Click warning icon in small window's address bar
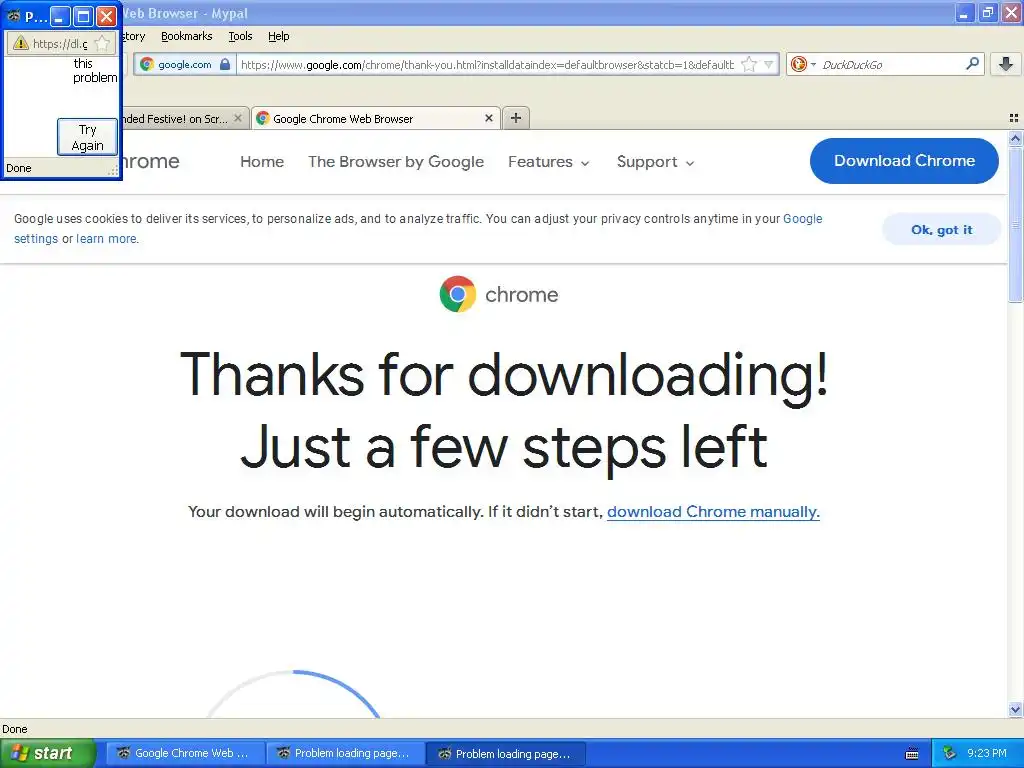1024x768 pixels. [21, 43]
